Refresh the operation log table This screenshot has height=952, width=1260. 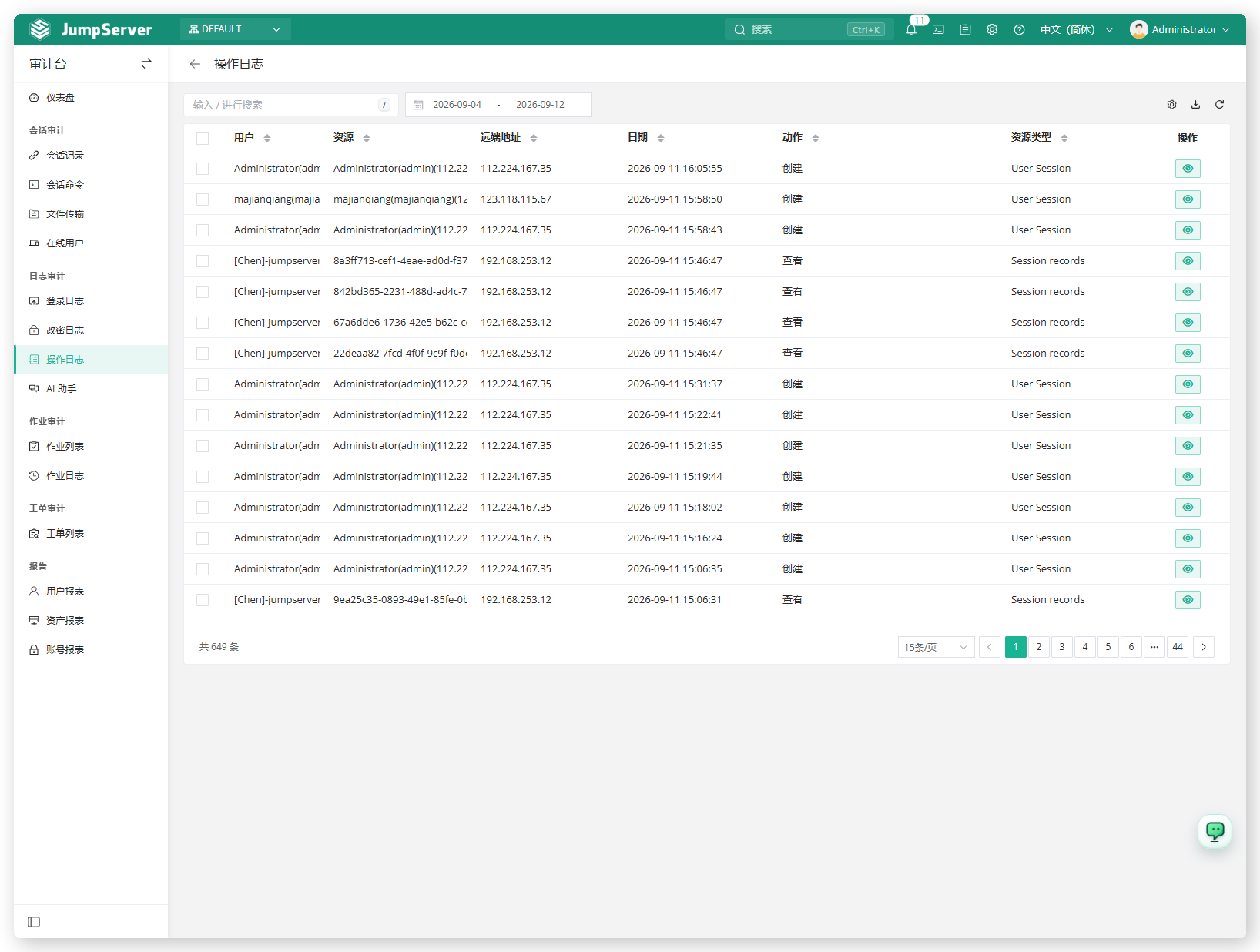(x=1219, y=105)
